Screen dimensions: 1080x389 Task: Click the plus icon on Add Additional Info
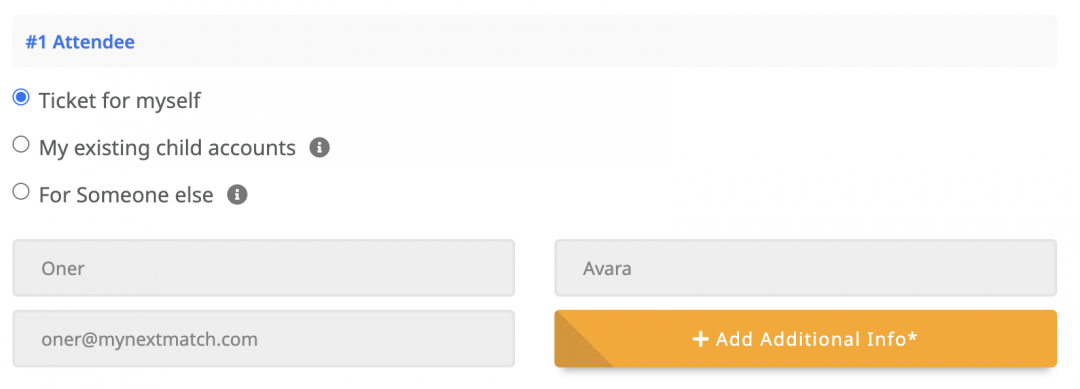click(x=700, y=339)
